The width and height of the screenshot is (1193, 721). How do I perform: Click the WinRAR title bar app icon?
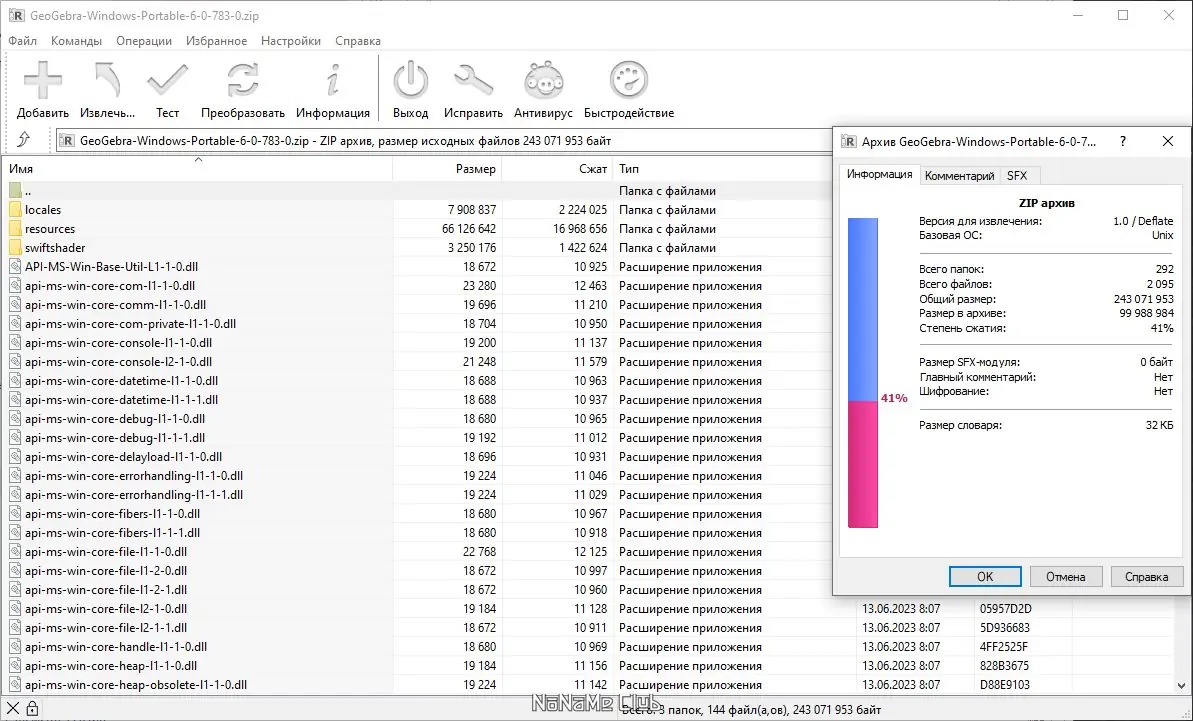16,15
